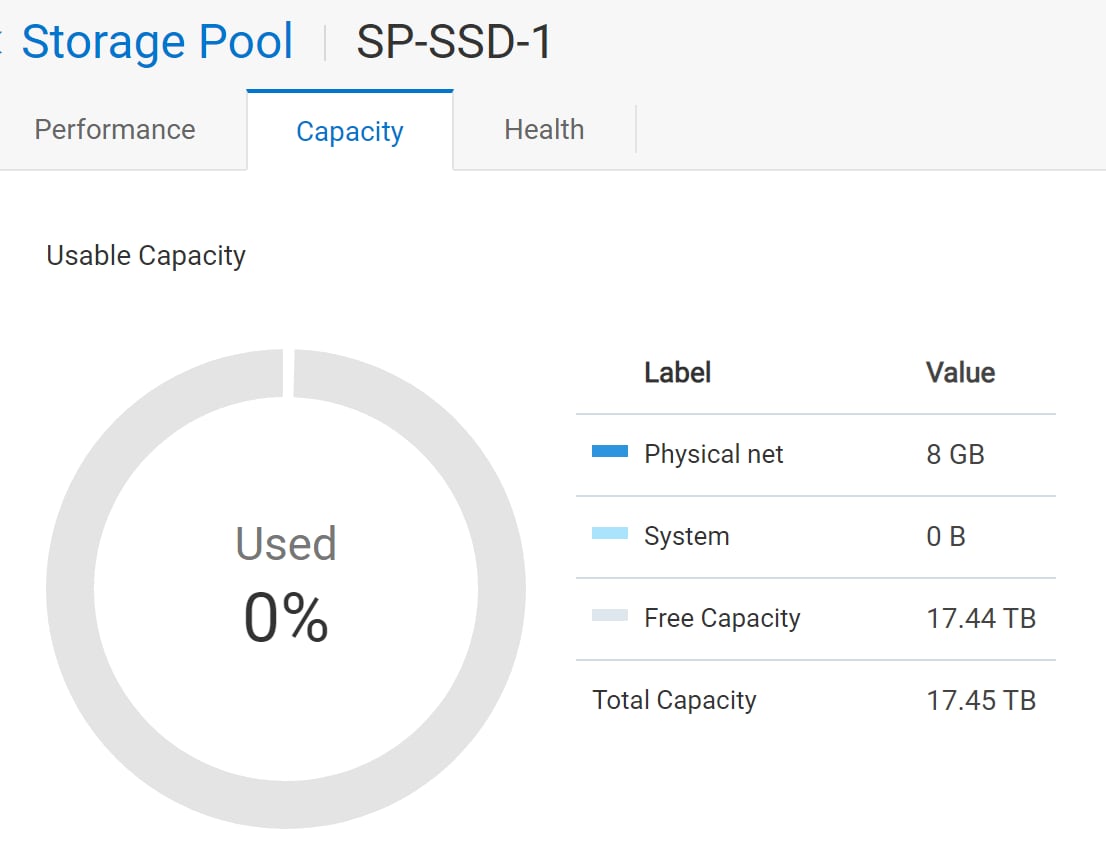
Task: Select the Total Capacity row label
Action: click(674, 700)
